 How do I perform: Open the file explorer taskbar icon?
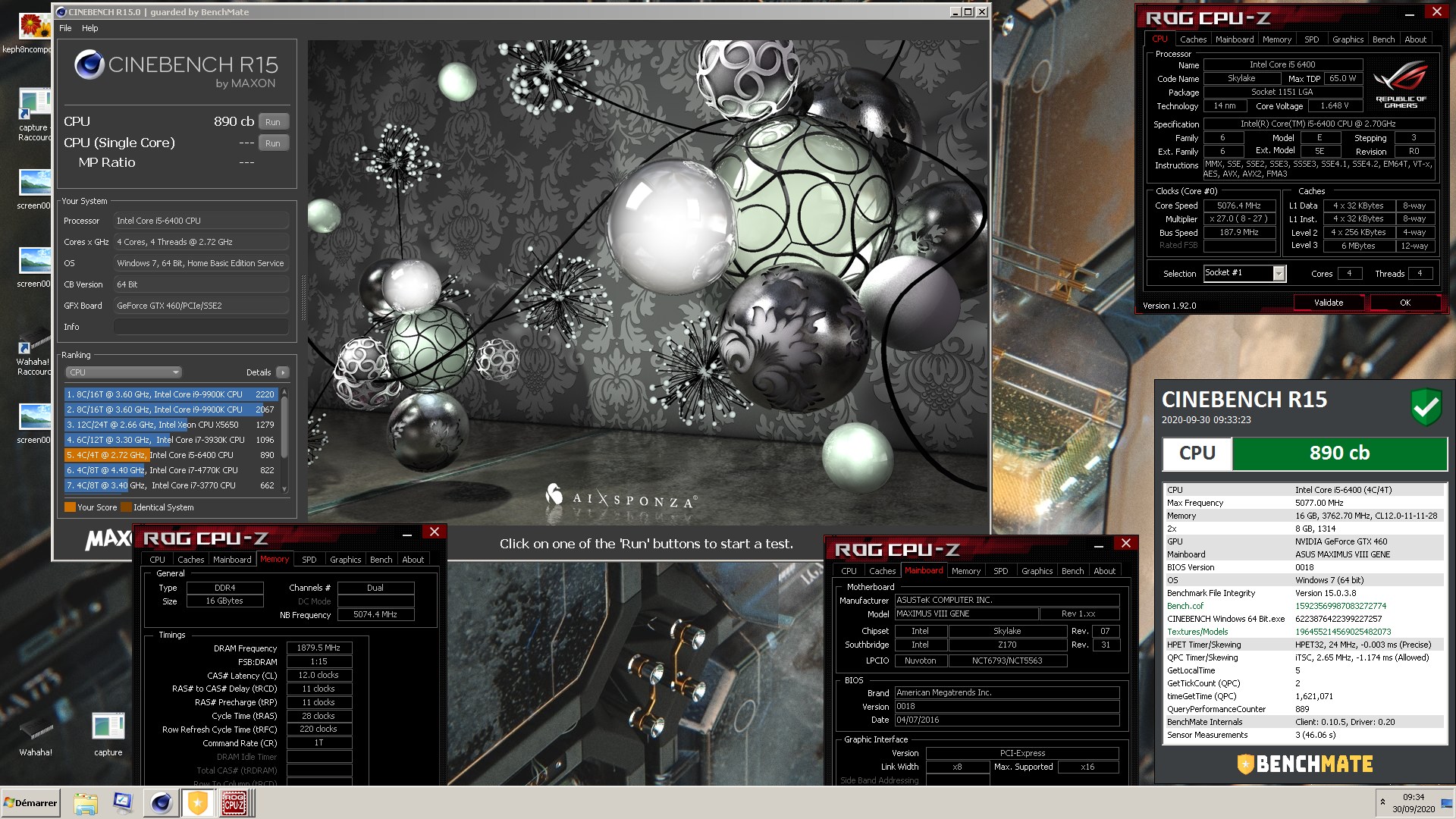[86, 803]
